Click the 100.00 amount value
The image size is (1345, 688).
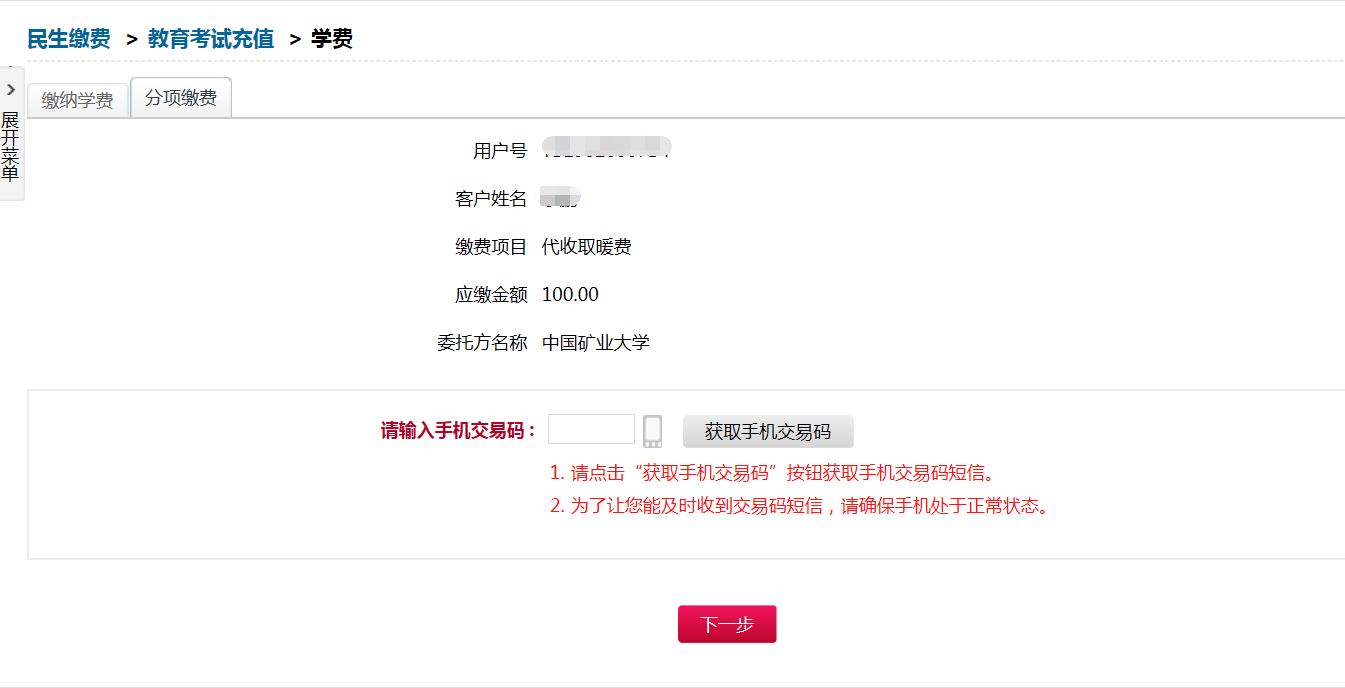tap(570, 295)
